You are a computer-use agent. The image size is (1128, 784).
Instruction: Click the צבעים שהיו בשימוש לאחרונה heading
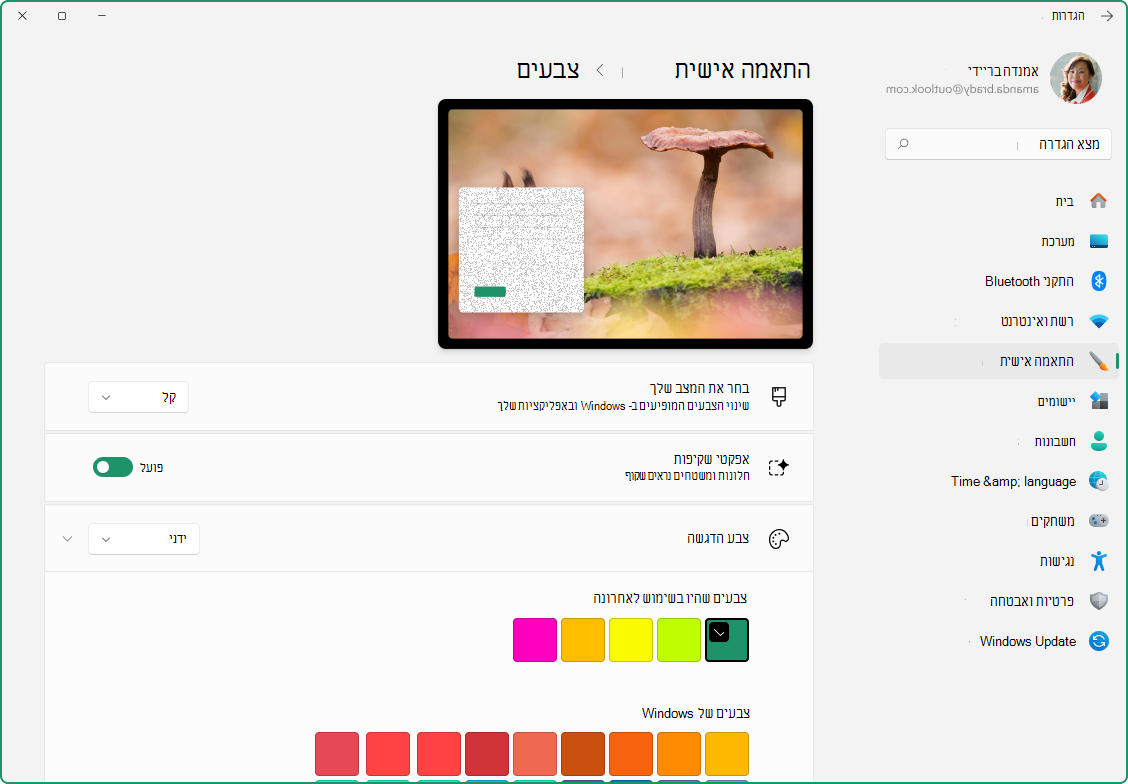tap(670, 598)
